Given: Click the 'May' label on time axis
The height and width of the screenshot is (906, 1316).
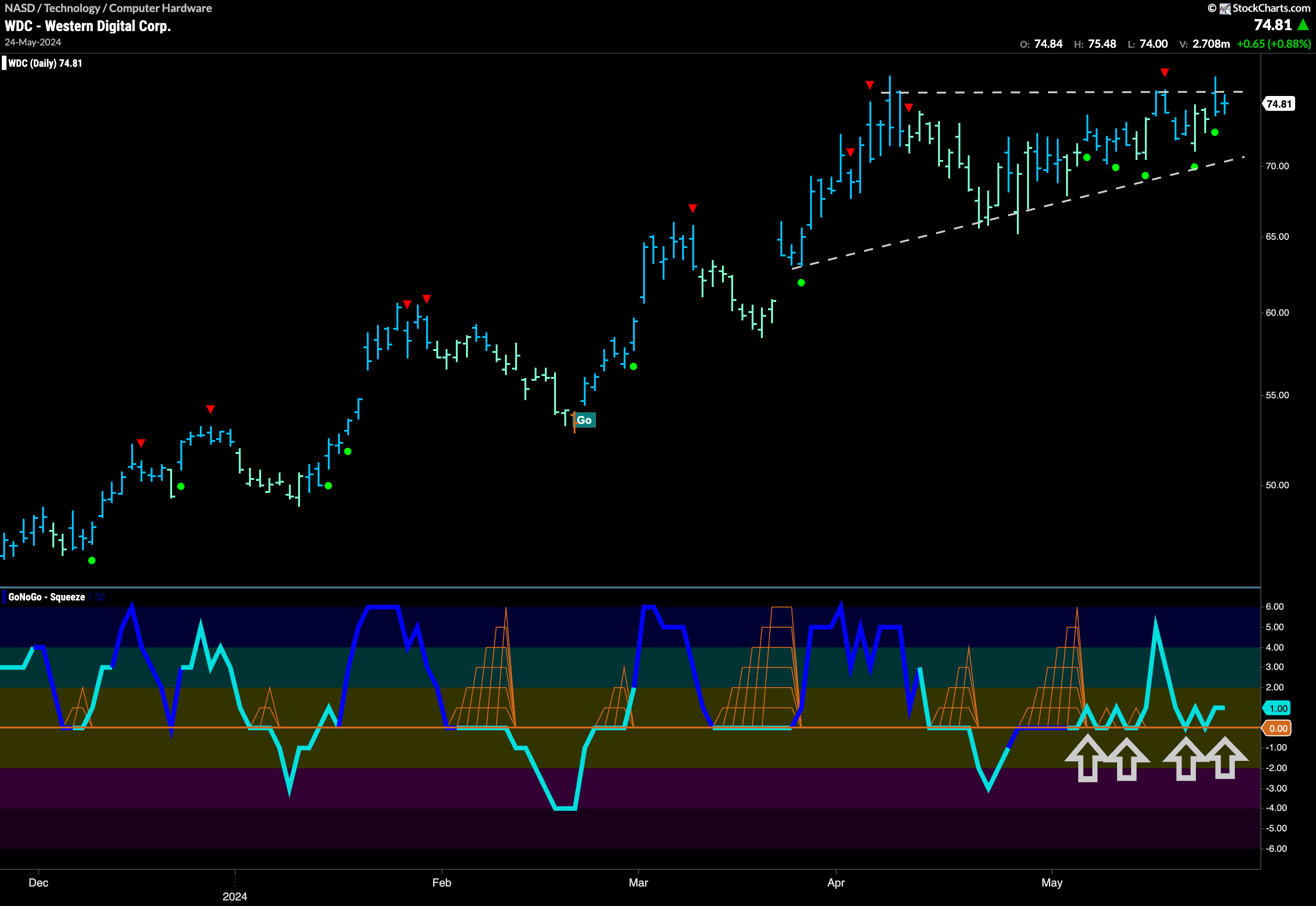Looking at the screenshot, I should pyautogui.click(x=1052, y=883).
